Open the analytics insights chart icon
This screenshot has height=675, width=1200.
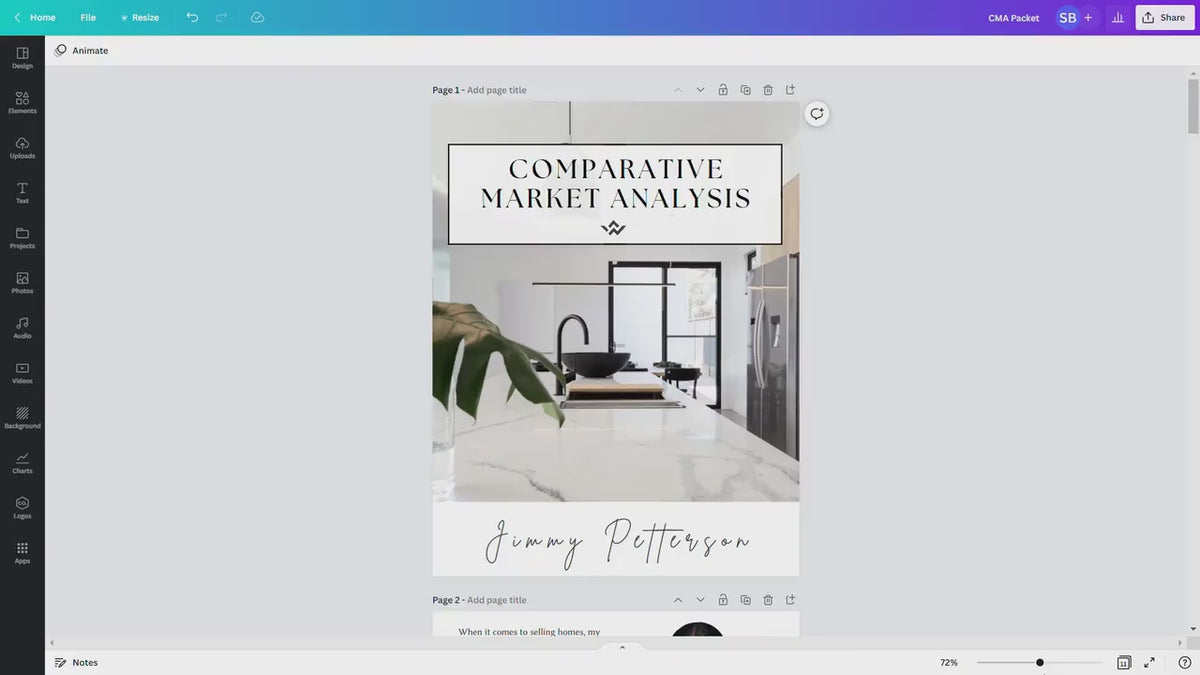pos(1118,17)
